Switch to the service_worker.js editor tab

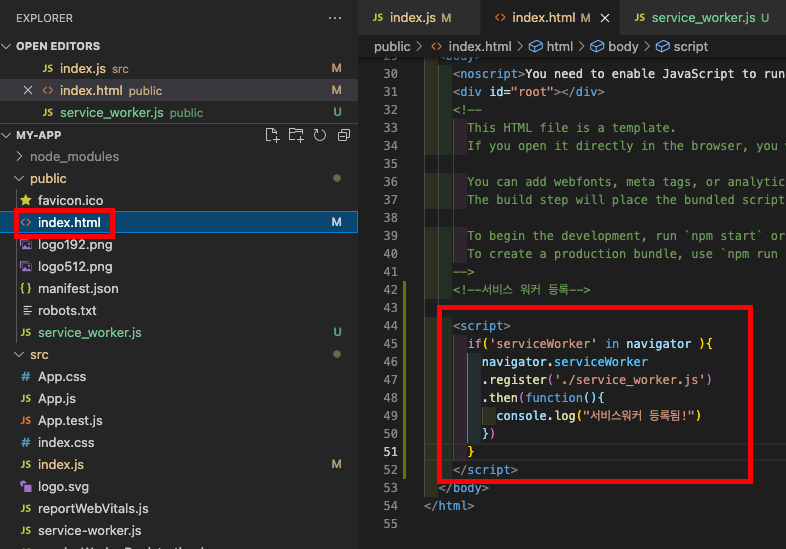click(x=703, y=18)
